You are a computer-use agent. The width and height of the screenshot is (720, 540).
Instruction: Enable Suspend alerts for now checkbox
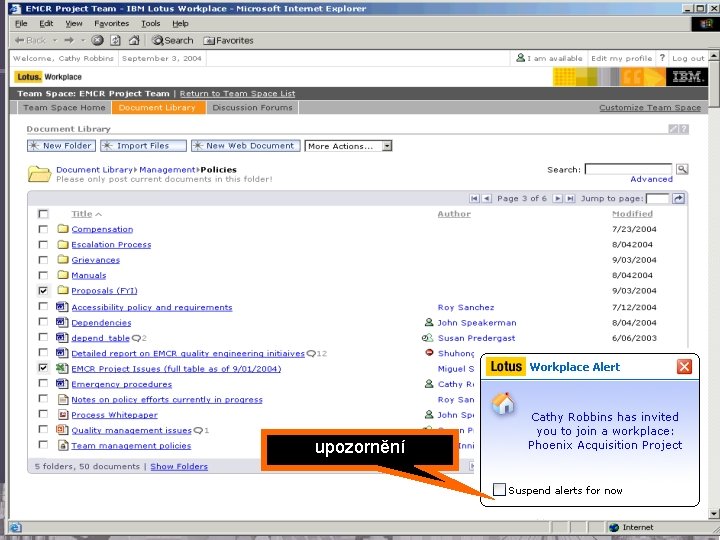tap(499, 489)
